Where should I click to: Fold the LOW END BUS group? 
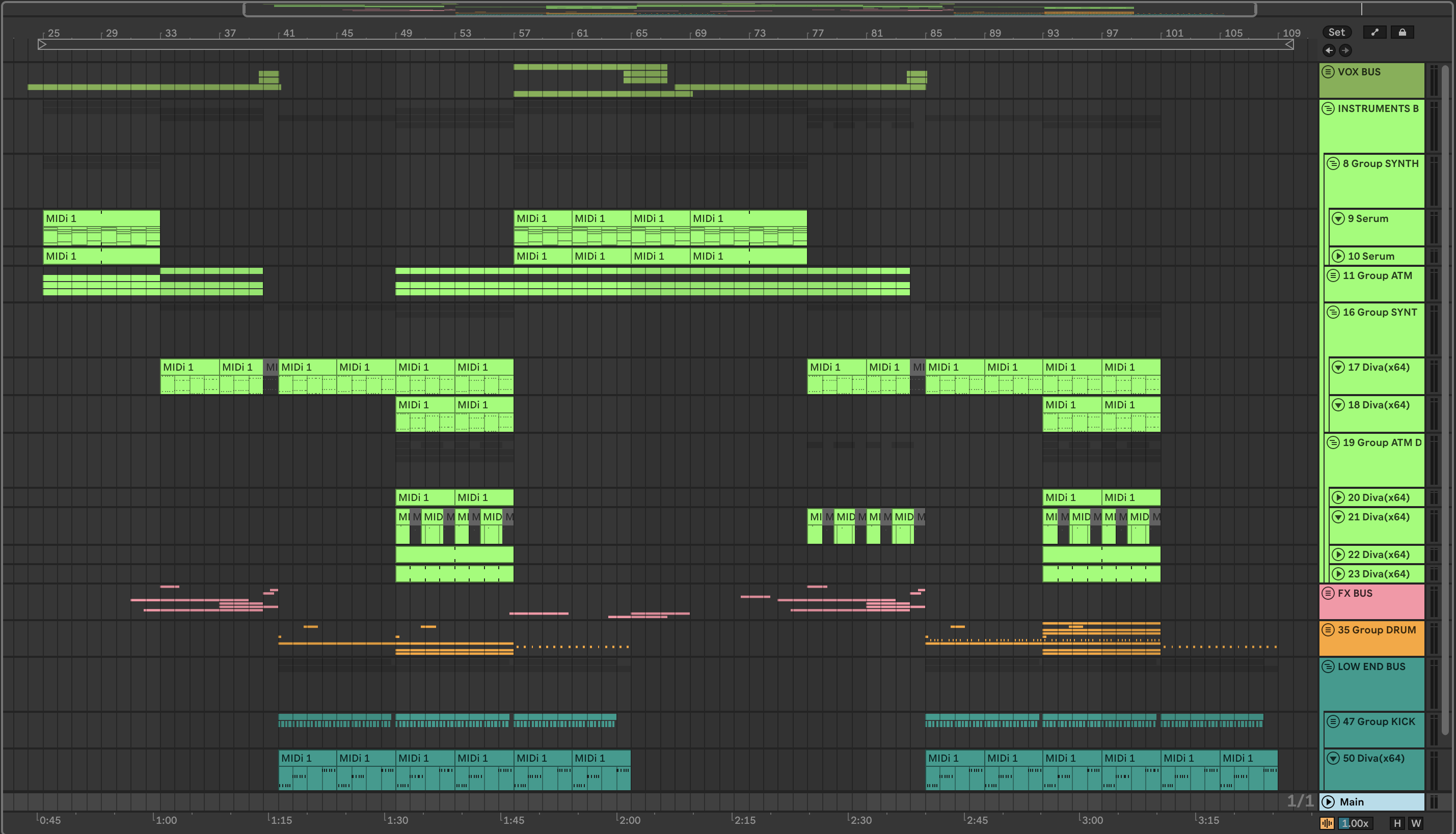[1328, 667]
